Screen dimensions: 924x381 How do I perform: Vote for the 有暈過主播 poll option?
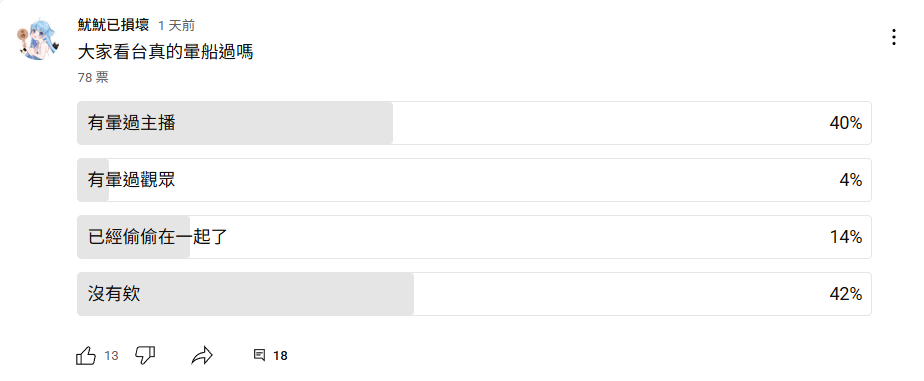474,123
